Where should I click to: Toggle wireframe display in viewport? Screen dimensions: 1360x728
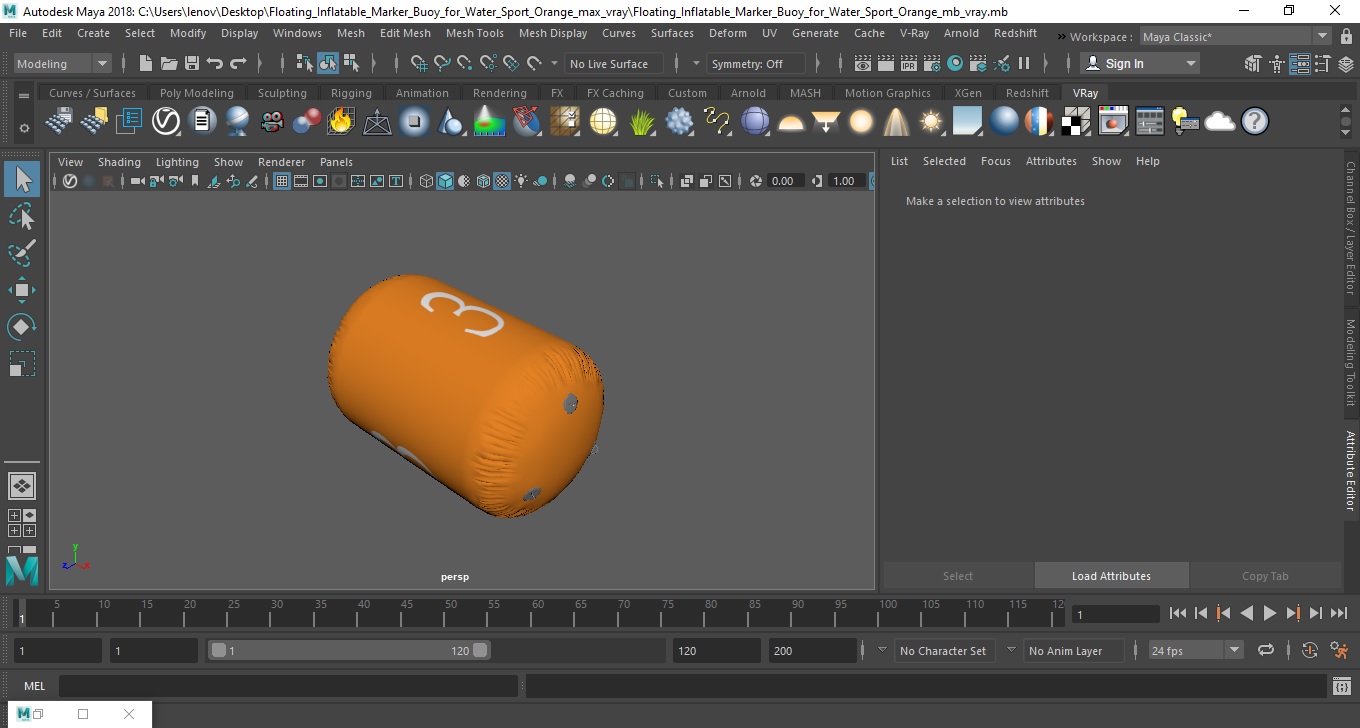click(x=426, y=181)
